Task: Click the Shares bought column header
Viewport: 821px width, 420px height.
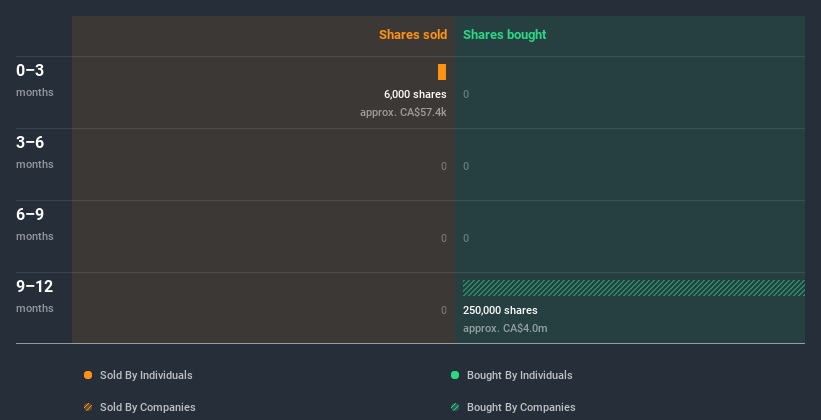Action: pos(505,35)
